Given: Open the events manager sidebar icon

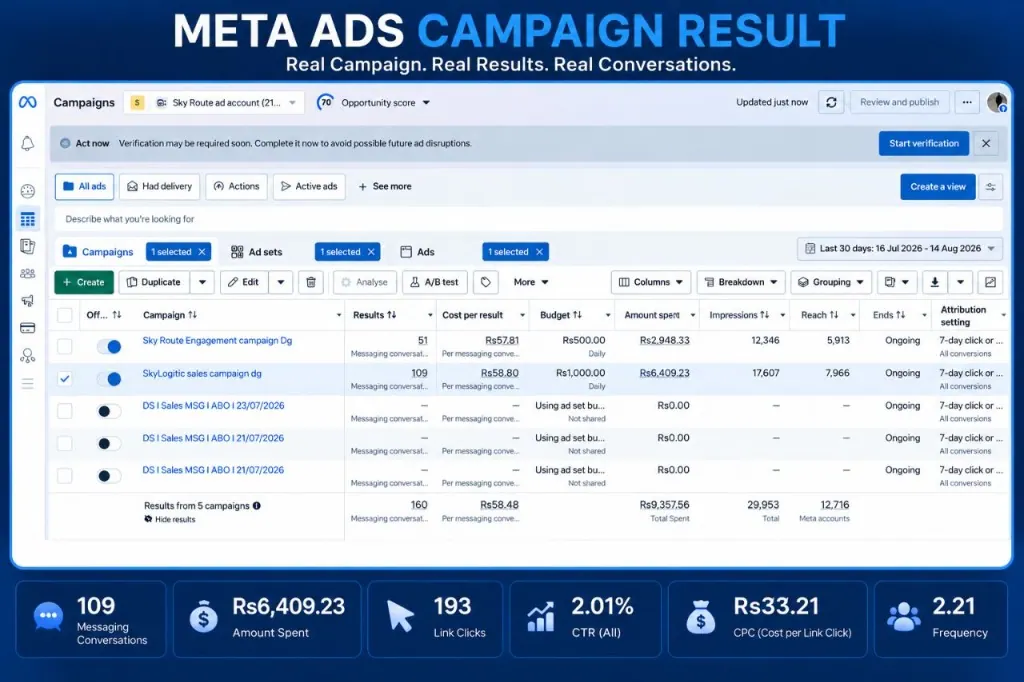Looking at the screenshot, I should coord(27,355).
